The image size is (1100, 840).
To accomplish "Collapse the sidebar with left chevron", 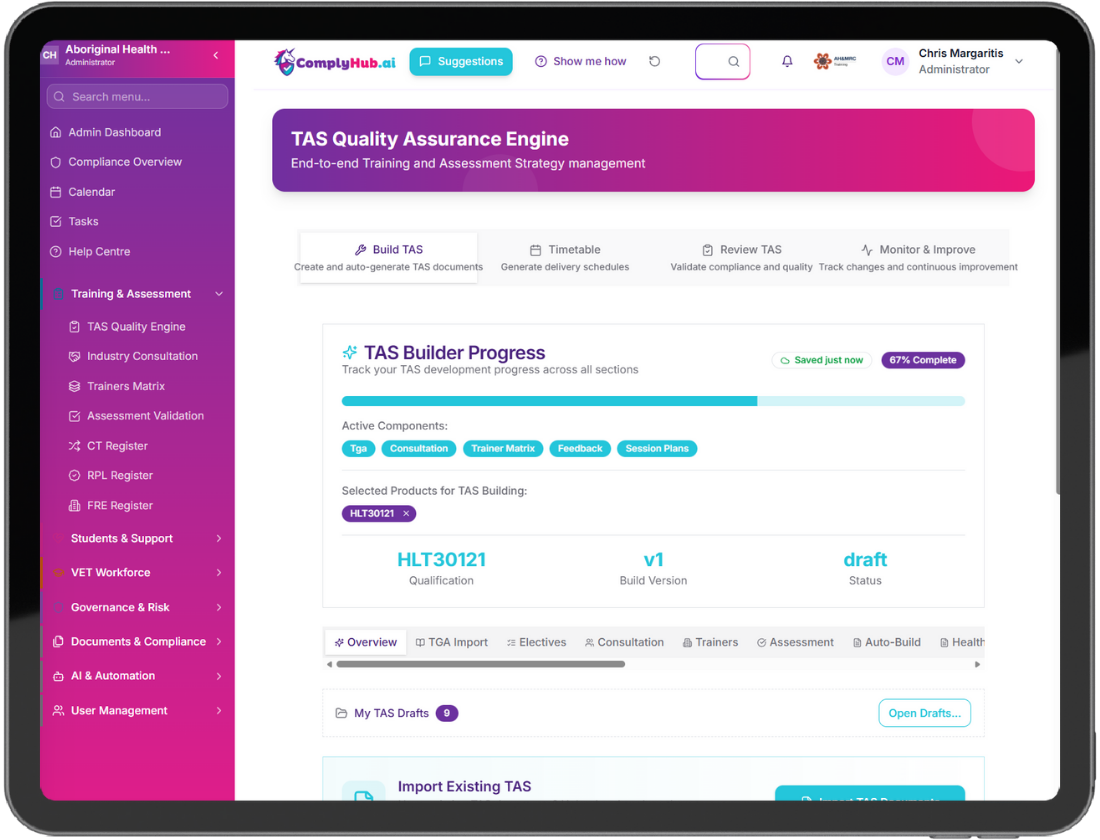I will point(215,55).
